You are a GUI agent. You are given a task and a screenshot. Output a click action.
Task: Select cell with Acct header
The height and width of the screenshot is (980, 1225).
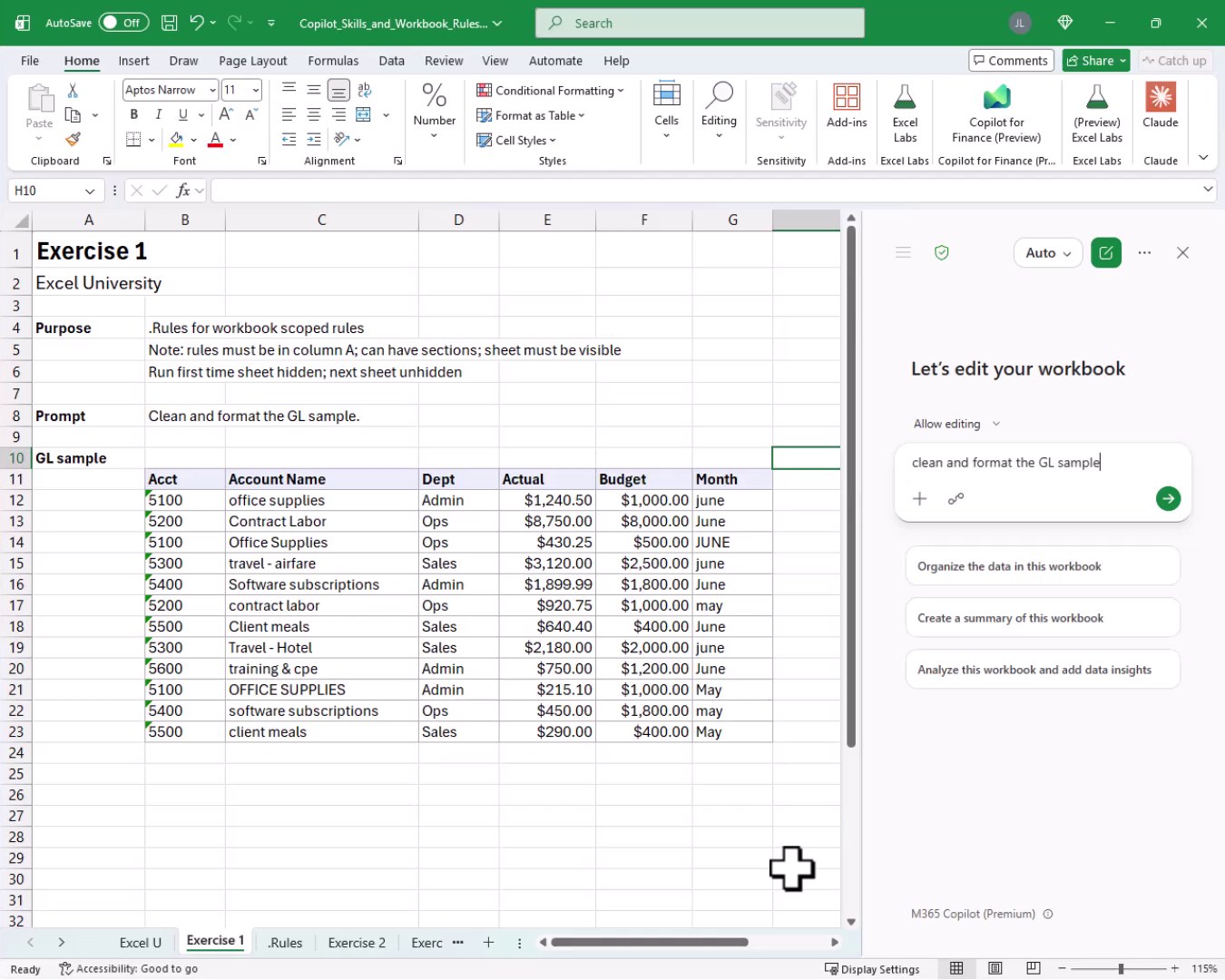point(185,479)
